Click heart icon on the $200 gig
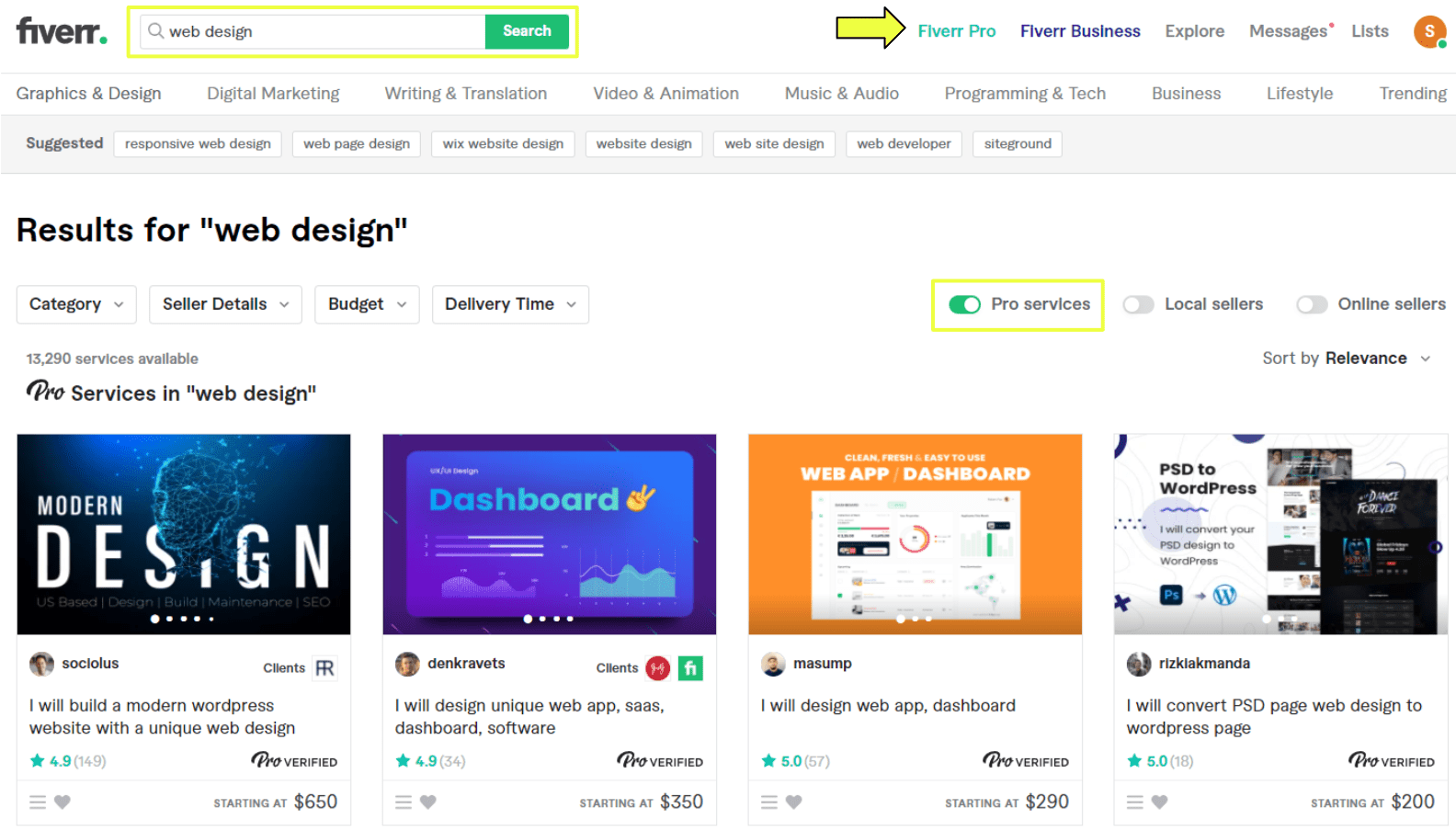This screenshot has height=831, width=1456. [1160, 802]
